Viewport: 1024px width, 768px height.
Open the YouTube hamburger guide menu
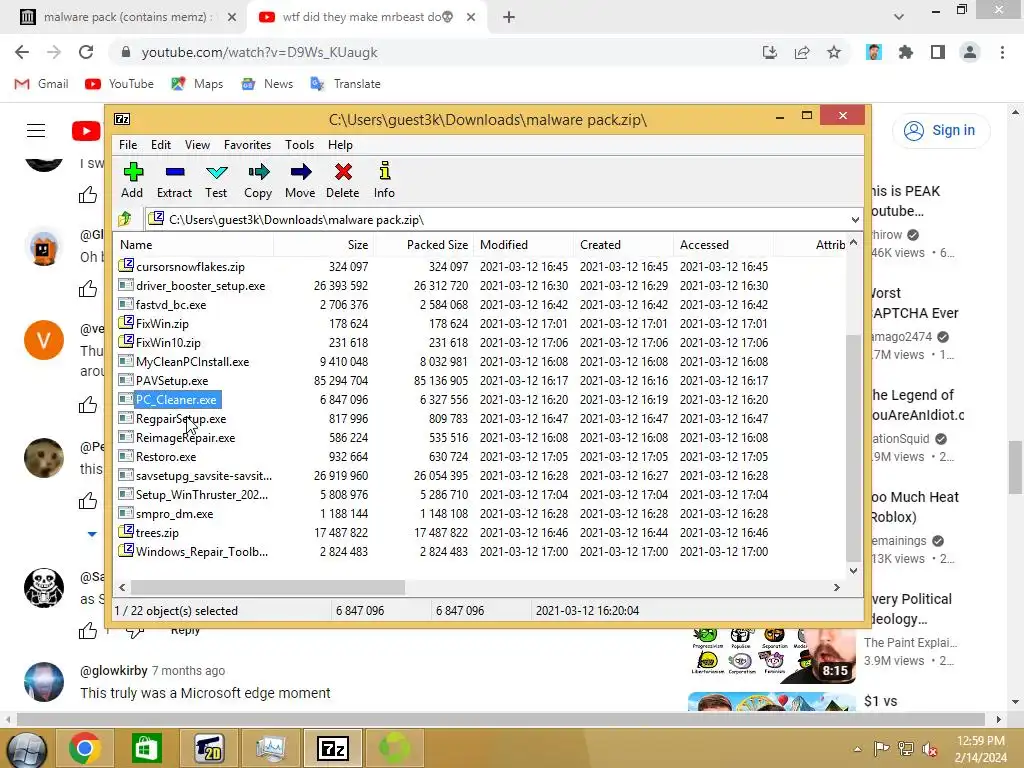pyautogui.click(x=36, y=131)
